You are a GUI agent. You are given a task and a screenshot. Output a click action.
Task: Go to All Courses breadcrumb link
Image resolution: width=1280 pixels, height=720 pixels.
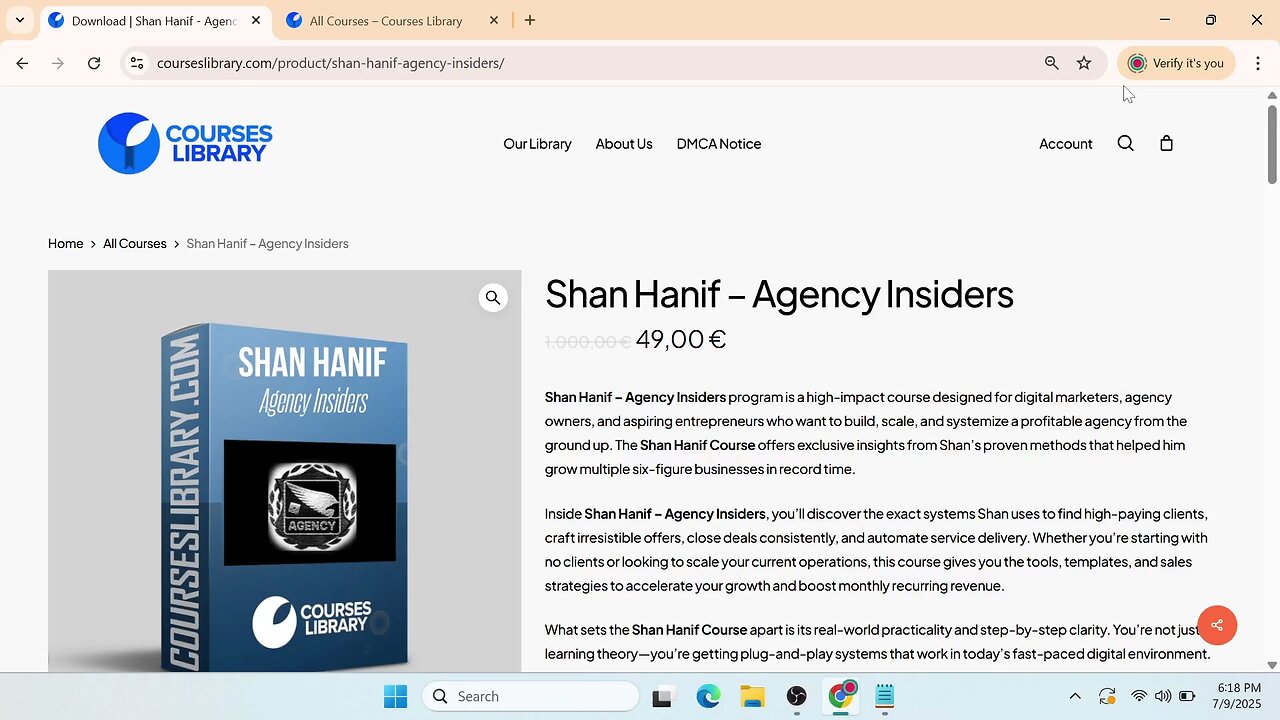click(x=135, y=243)
